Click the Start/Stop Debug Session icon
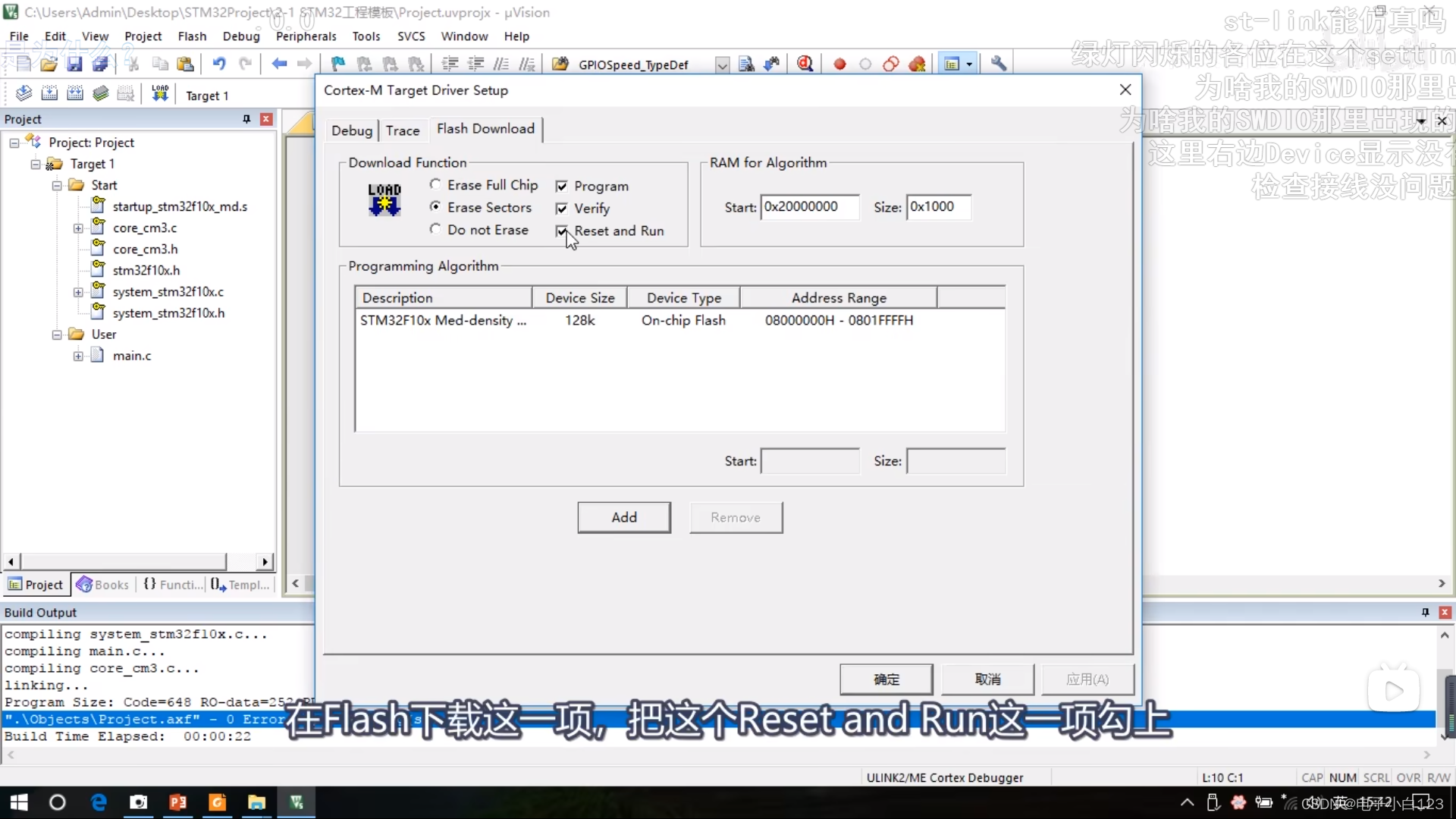The width and height of the screenshot is (1456, 819). (805, 64)
